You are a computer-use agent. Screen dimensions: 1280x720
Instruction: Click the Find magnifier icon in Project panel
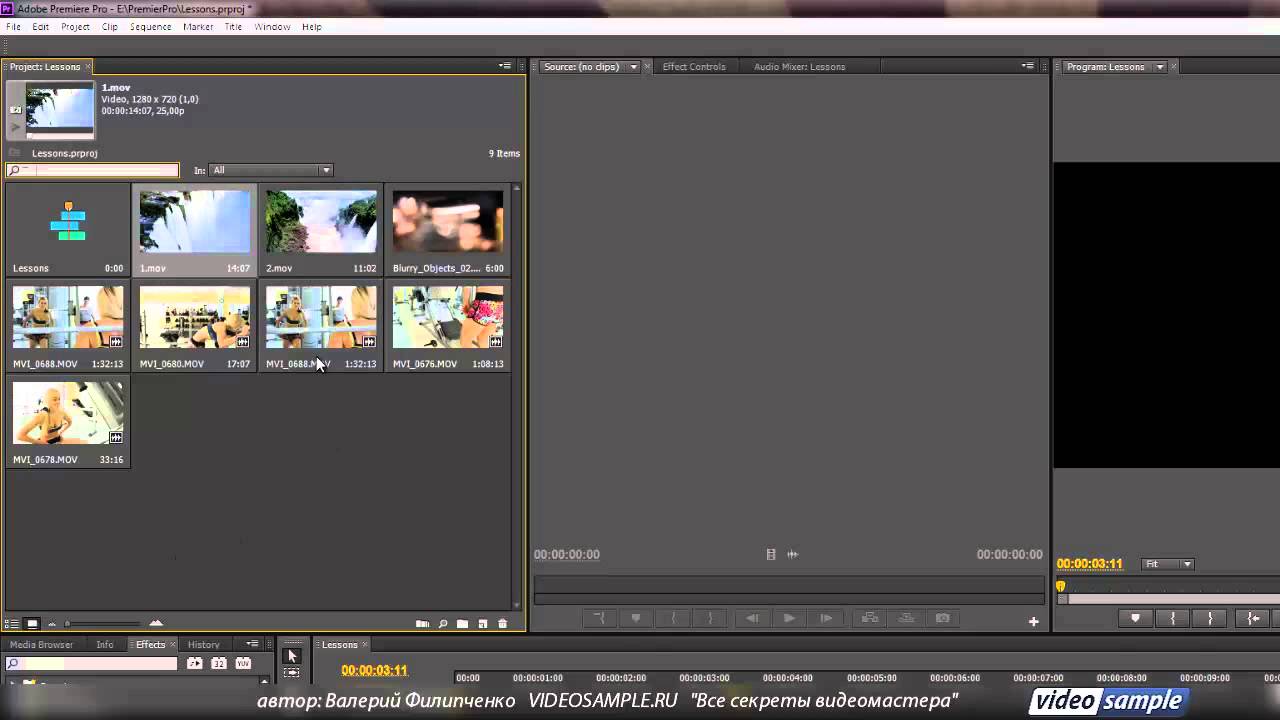443,623
